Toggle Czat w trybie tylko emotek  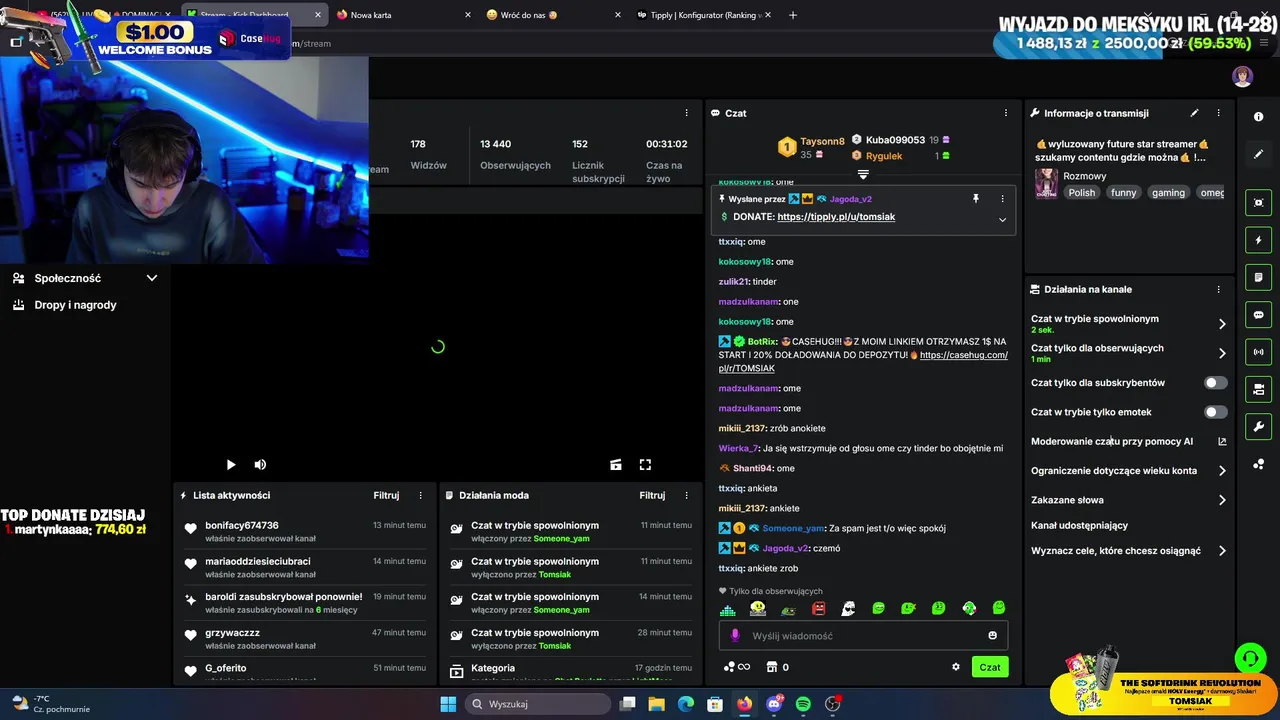1215,412
